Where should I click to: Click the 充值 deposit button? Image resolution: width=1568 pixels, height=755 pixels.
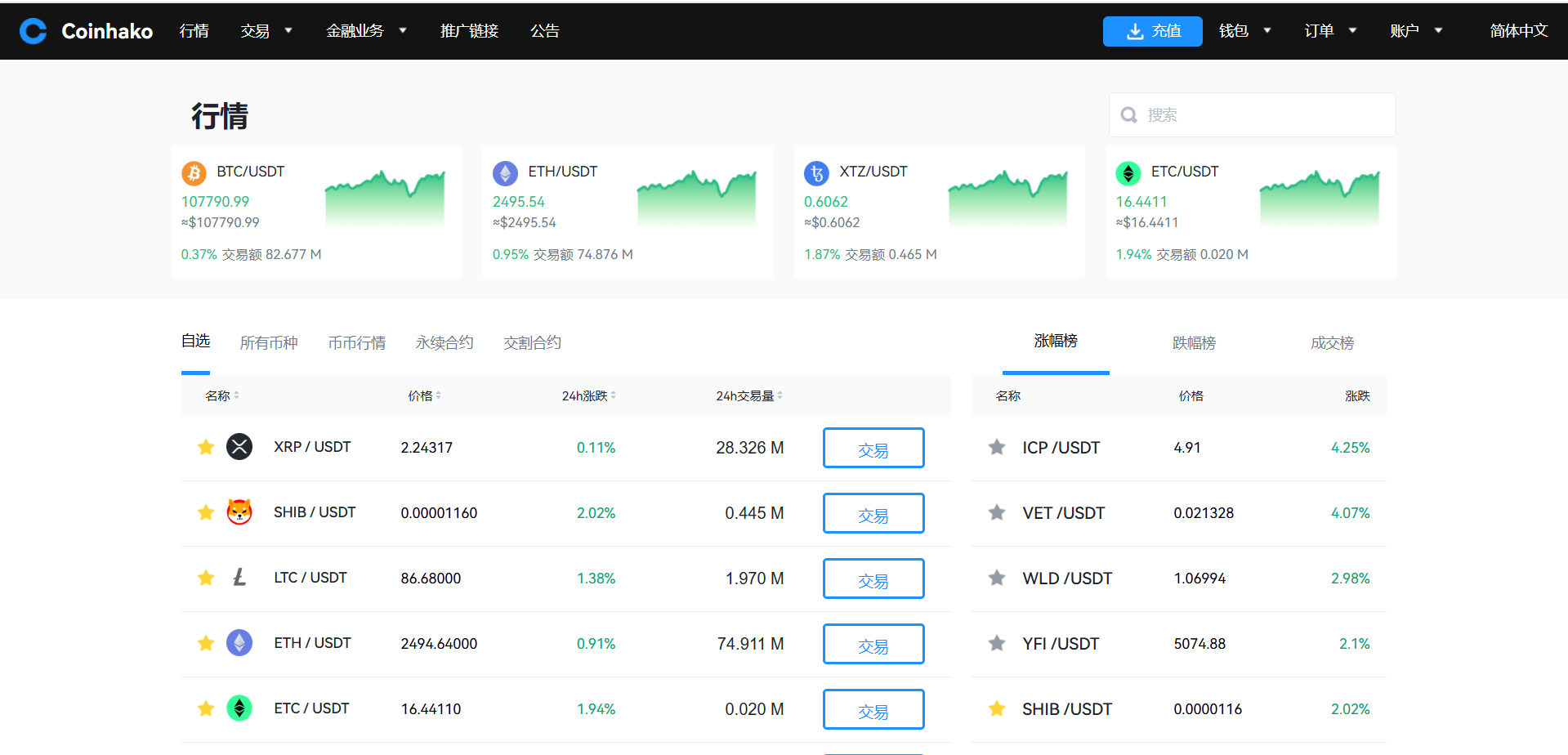coord(1153,31)
